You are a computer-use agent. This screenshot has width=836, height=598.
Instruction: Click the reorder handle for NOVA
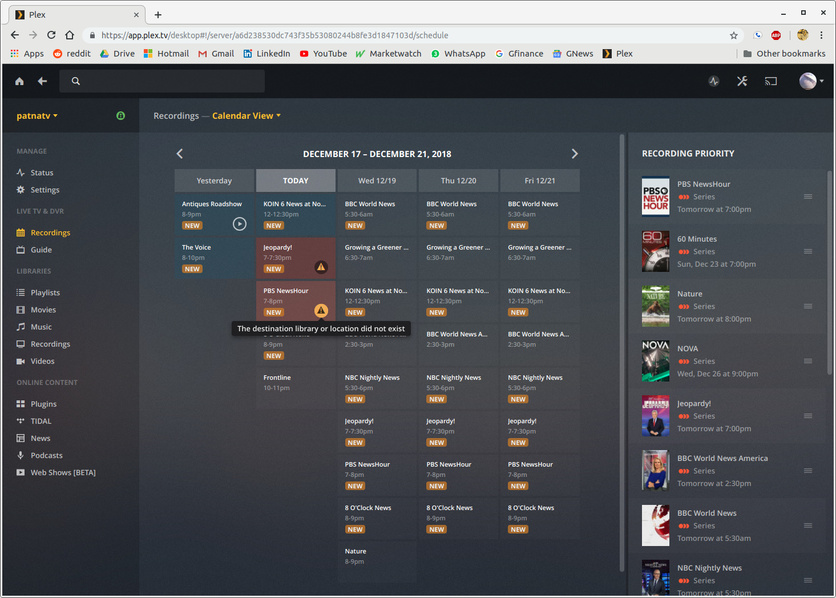point(808,361)
